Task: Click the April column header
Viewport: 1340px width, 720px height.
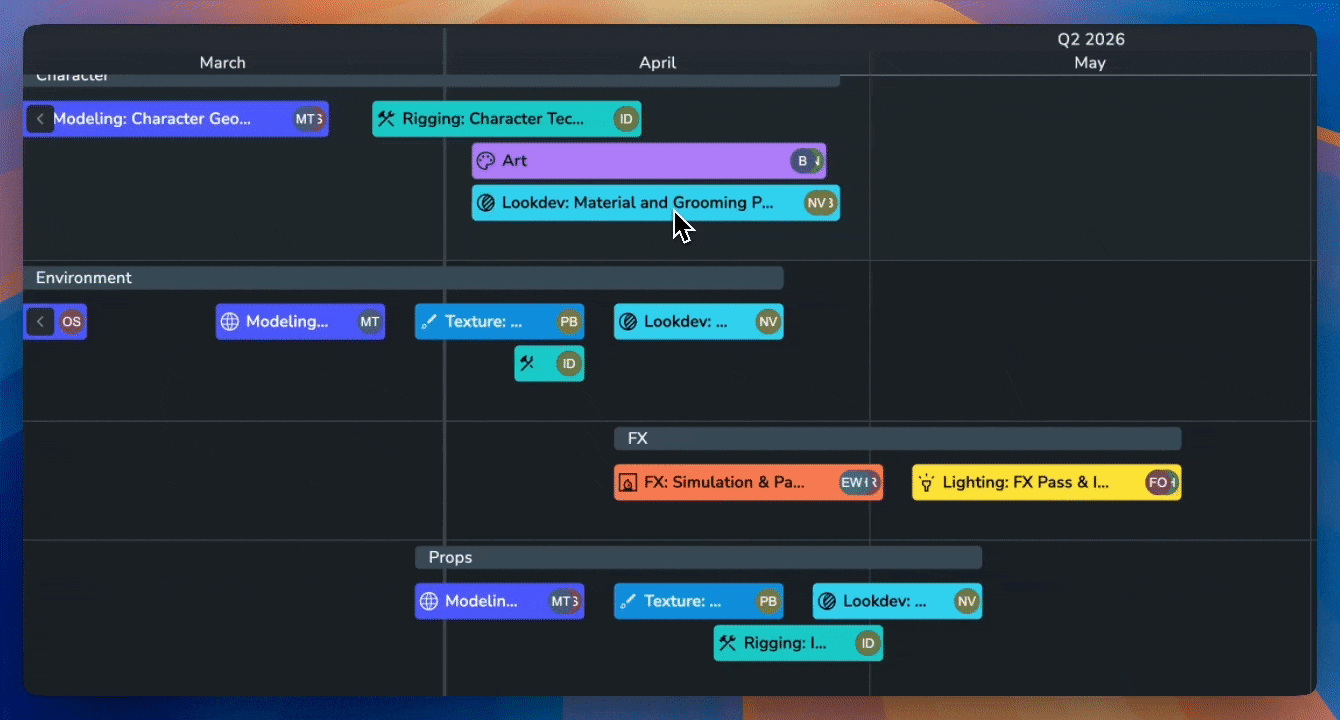Action: tap(657, 62)
